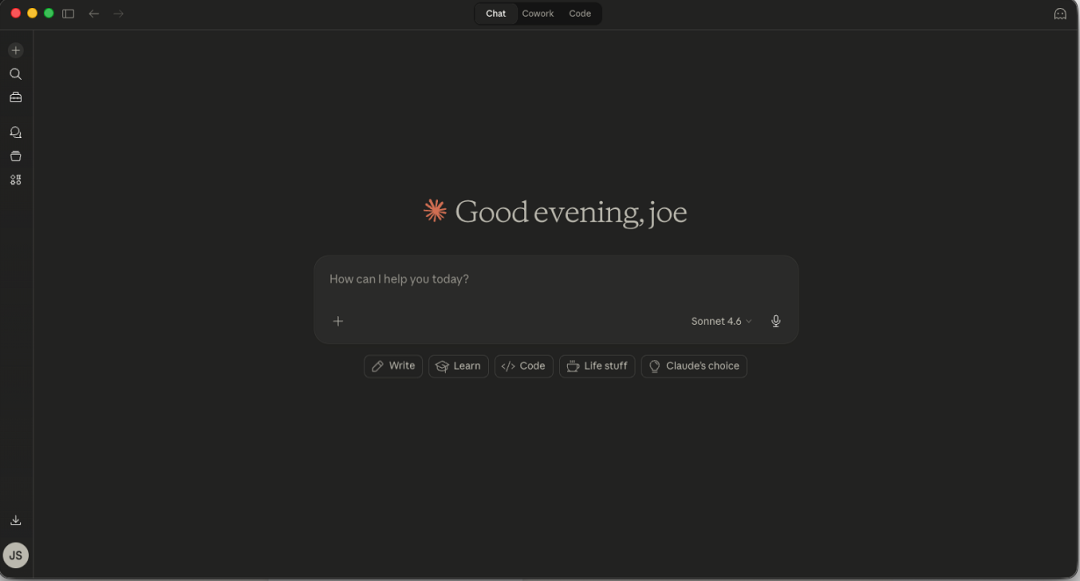Focus the 'How can I help you today?' field
Image resolution: width=1080 pixels, height=581 pixels.
click(555, 279)
